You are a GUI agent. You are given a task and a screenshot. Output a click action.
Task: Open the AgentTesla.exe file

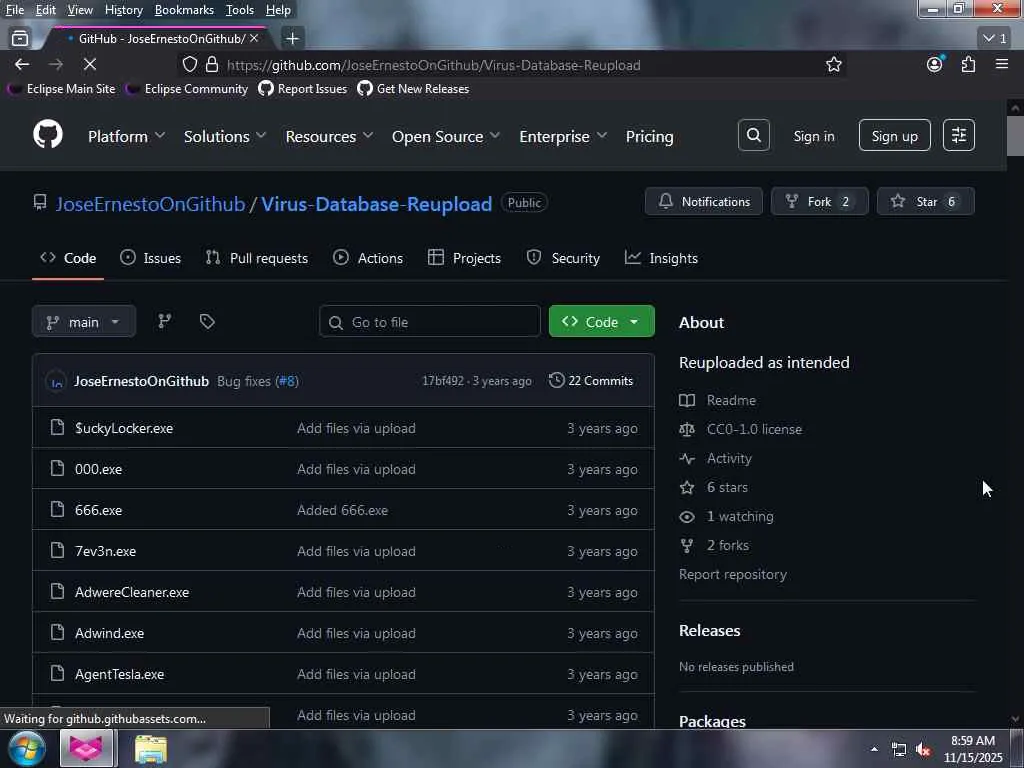[x=120, y=674]
